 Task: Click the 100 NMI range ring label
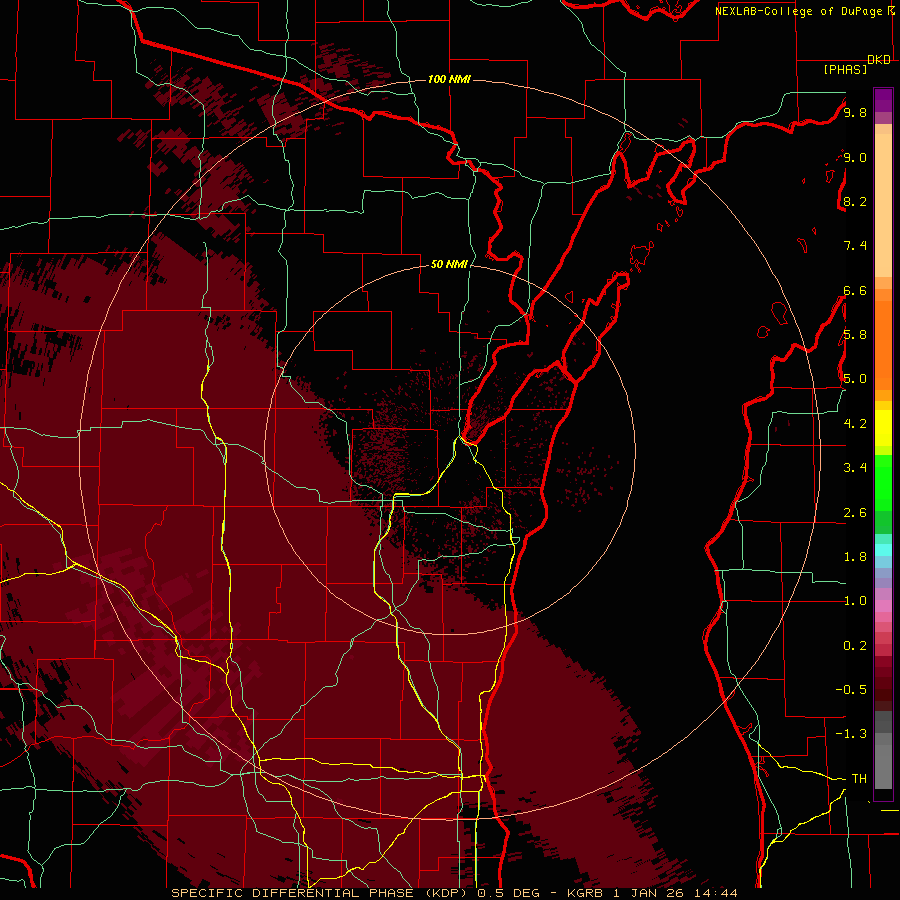[x=449, y=79]
